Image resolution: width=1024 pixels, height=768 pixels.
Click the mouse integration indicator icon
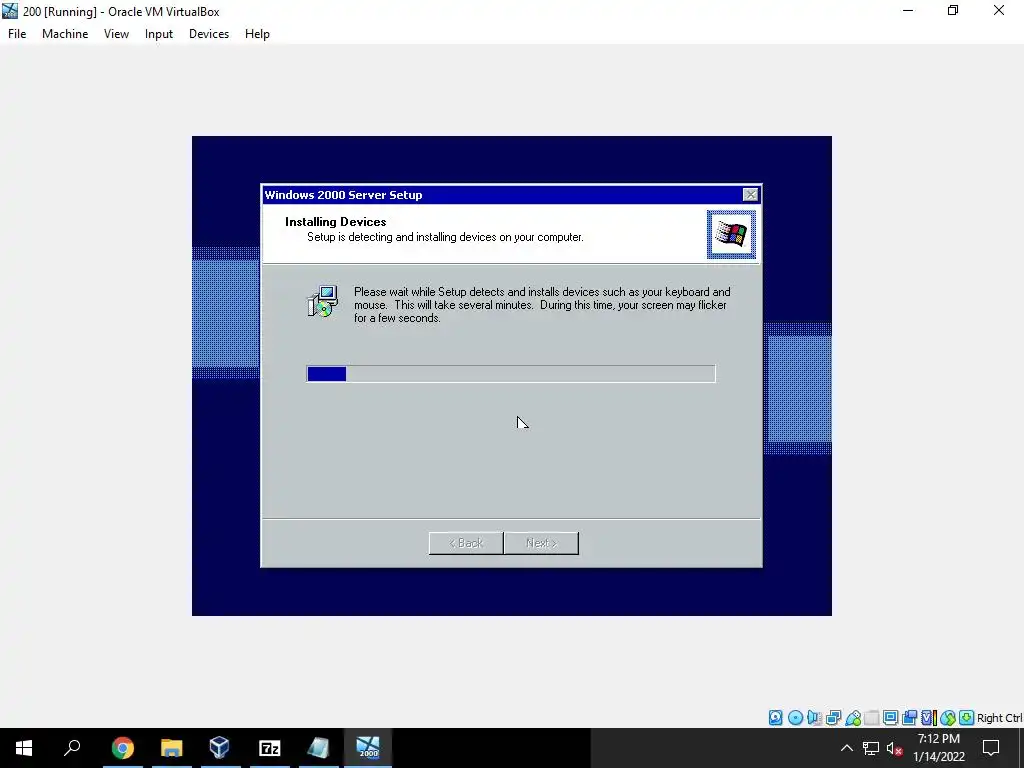click(x=948, y=718)
